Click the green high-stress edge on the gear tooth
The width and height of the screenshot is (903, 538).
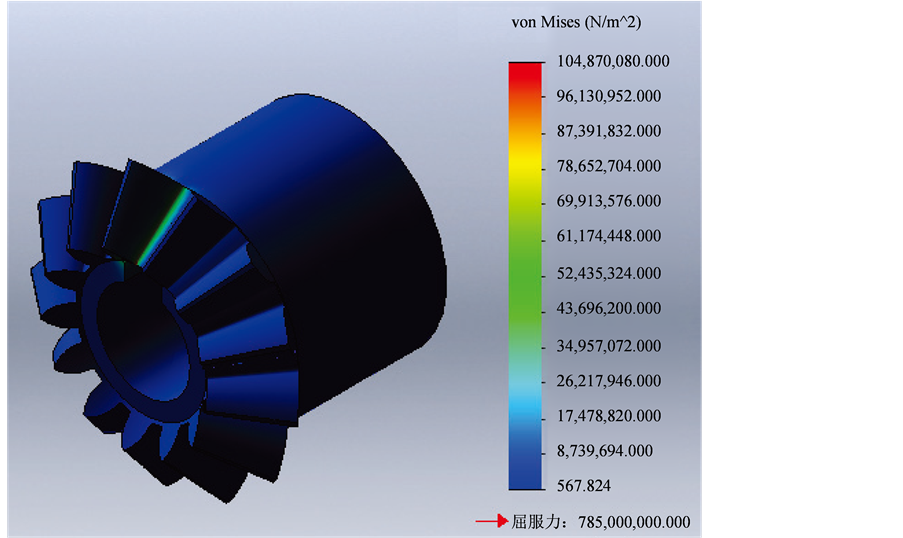click(x=166, y=221)
